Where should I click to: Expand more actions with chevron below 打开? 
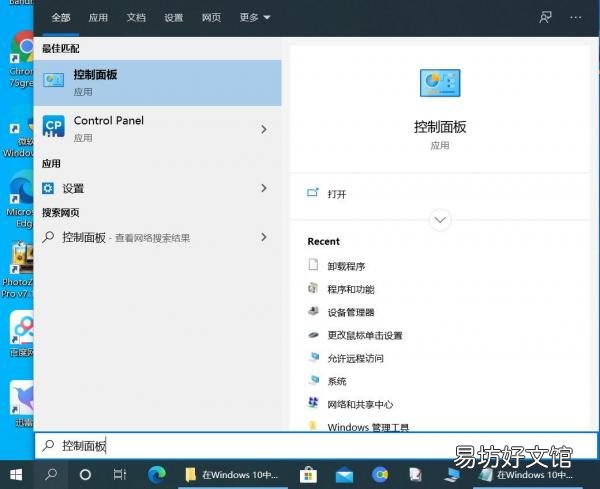coord(440,220)
